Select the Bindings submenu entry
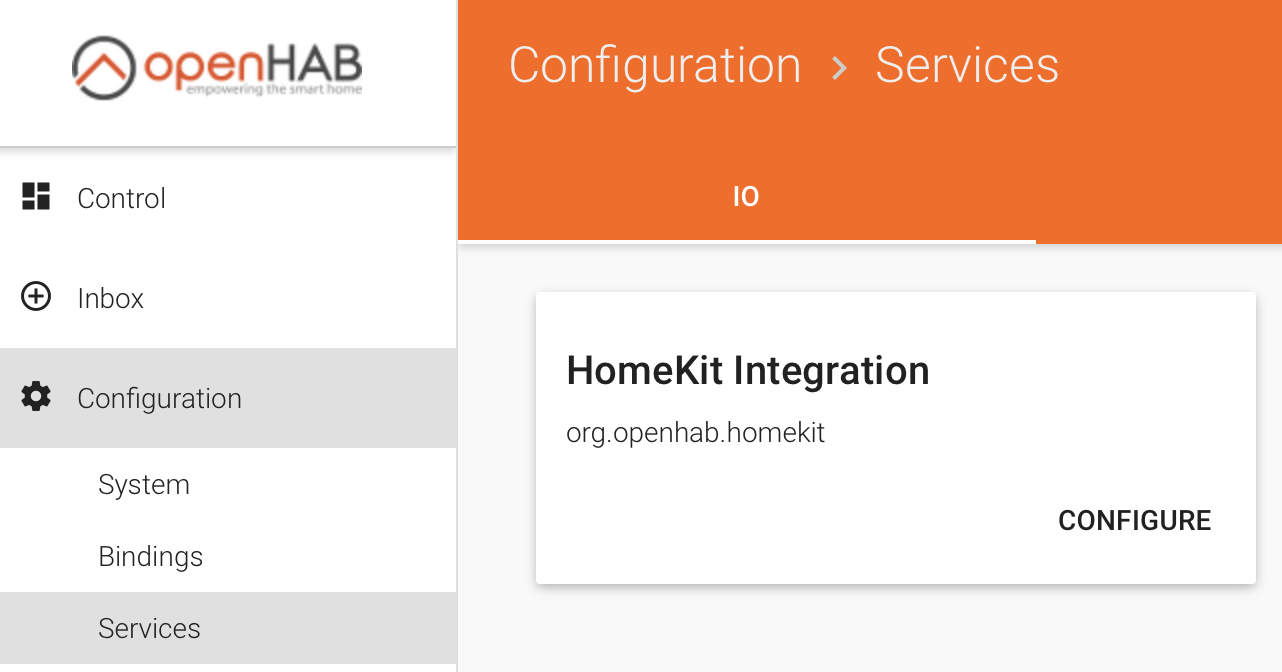 pos(150,556)
